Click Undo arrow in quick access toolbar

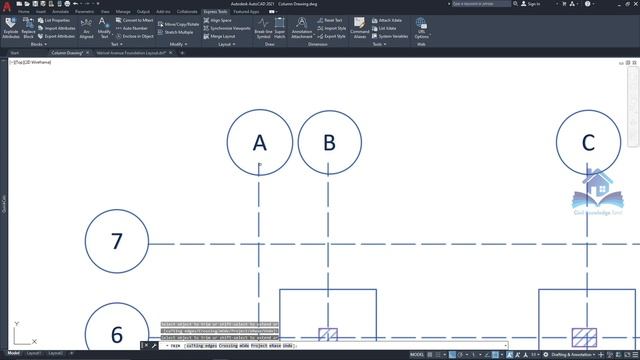pos(76,4)
